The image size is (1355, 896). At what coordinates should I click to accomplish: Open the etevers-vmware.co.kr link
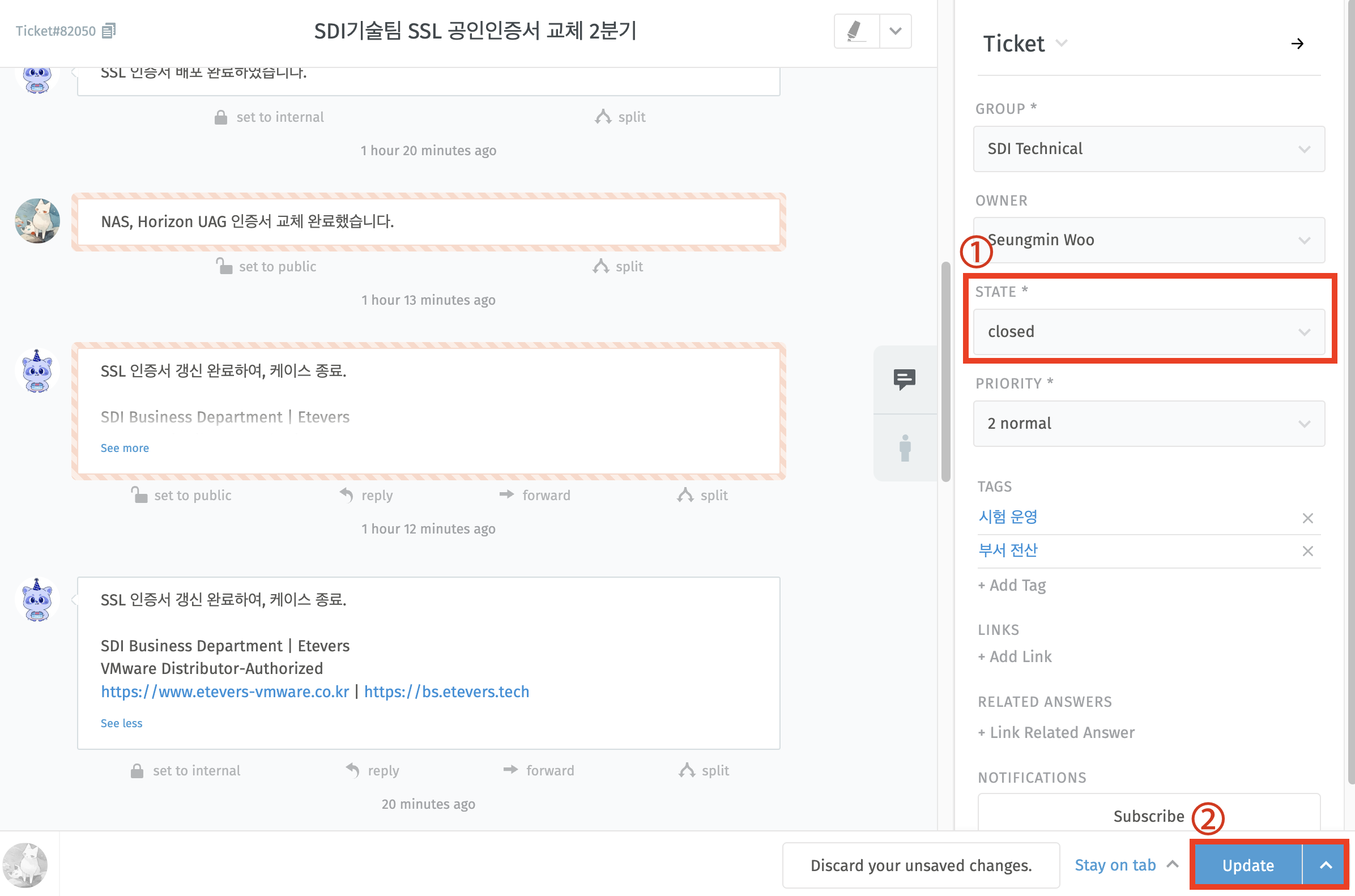click(224, 692)
